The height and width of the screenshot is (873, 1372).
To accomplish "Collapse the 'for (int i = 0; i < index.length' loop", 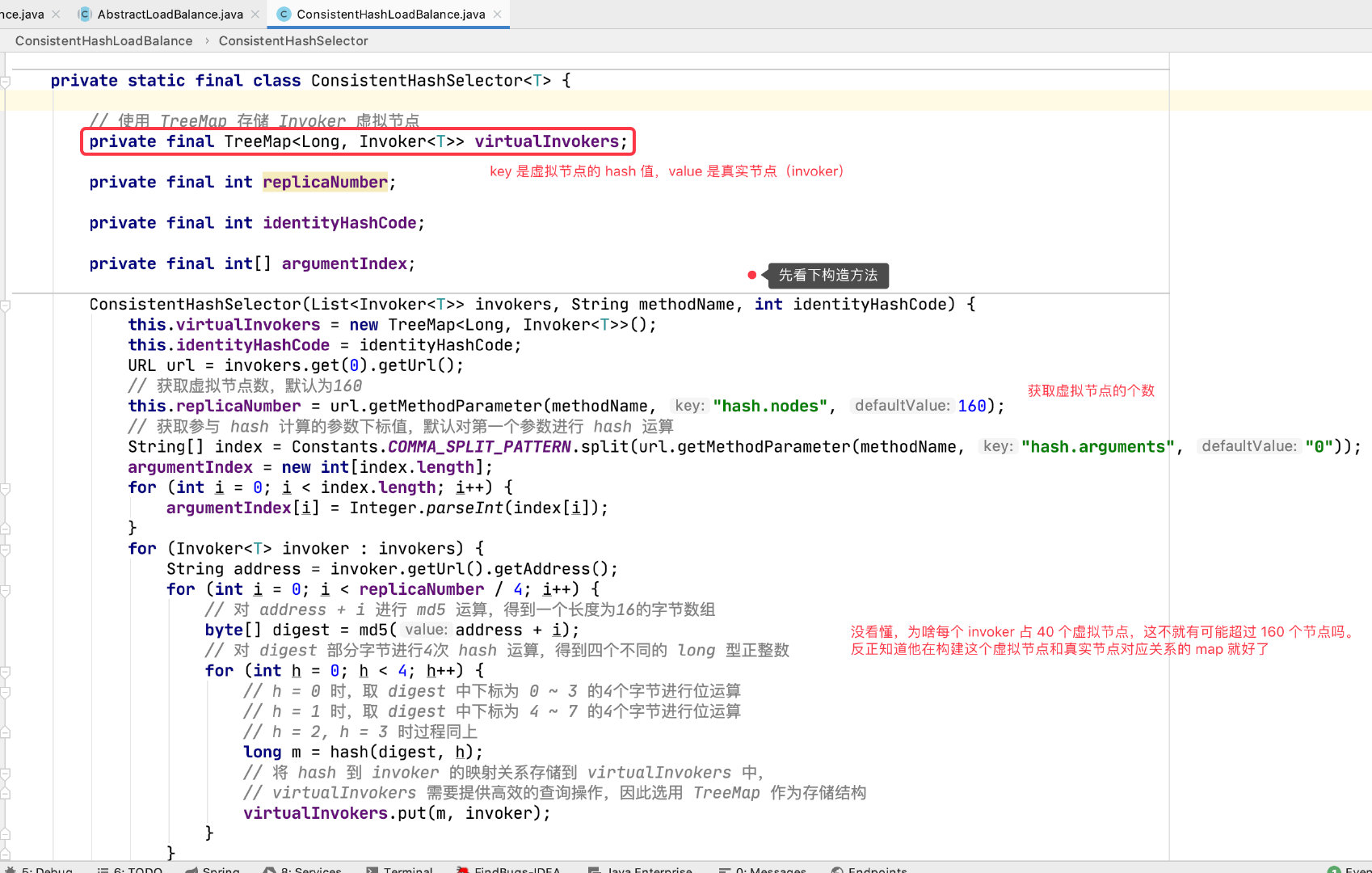I will click(x=5, y=488).
